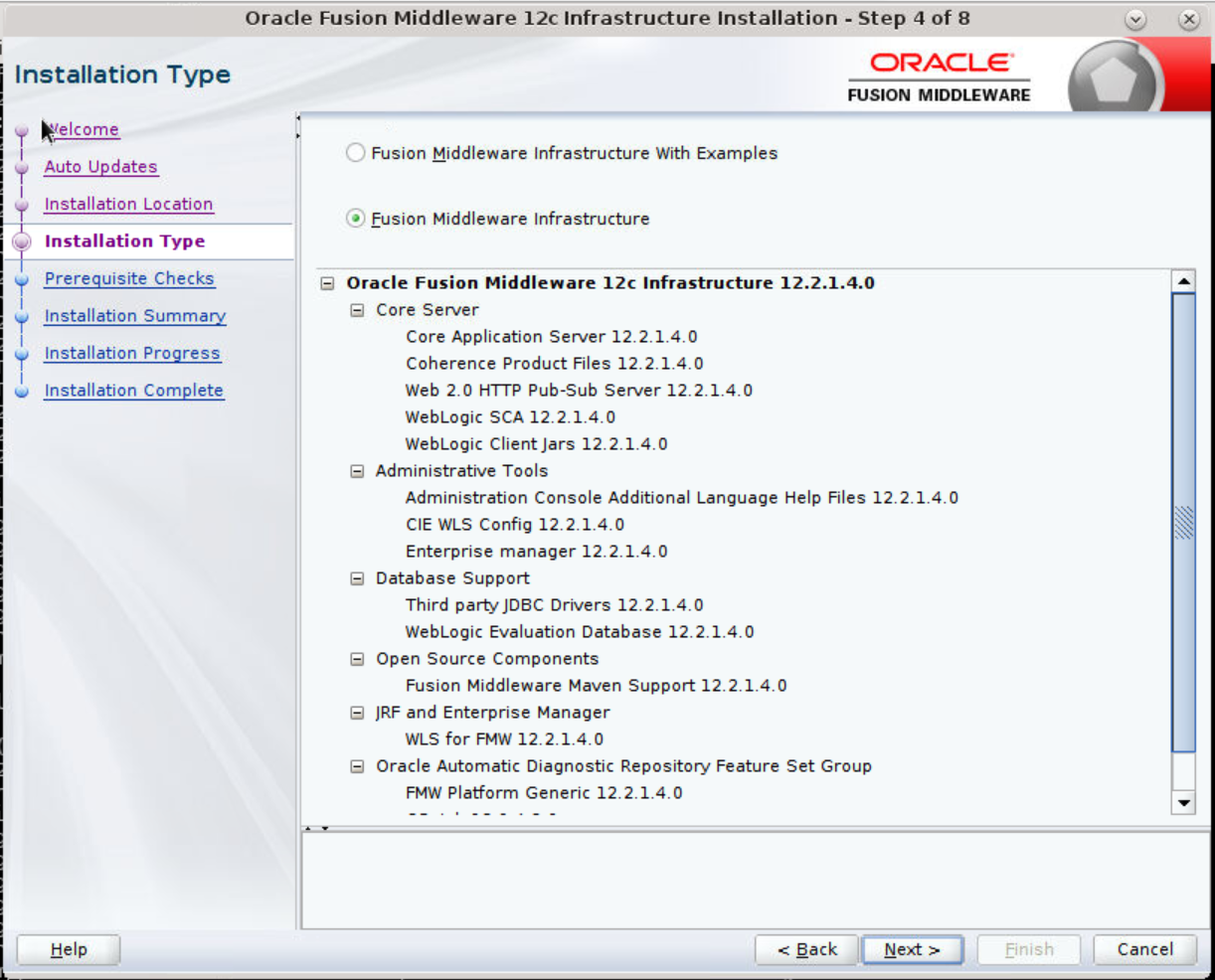The height and width of the screenshot is (980, 1215).
Task: Click the Open Source Components label
Action: [487, 659]
